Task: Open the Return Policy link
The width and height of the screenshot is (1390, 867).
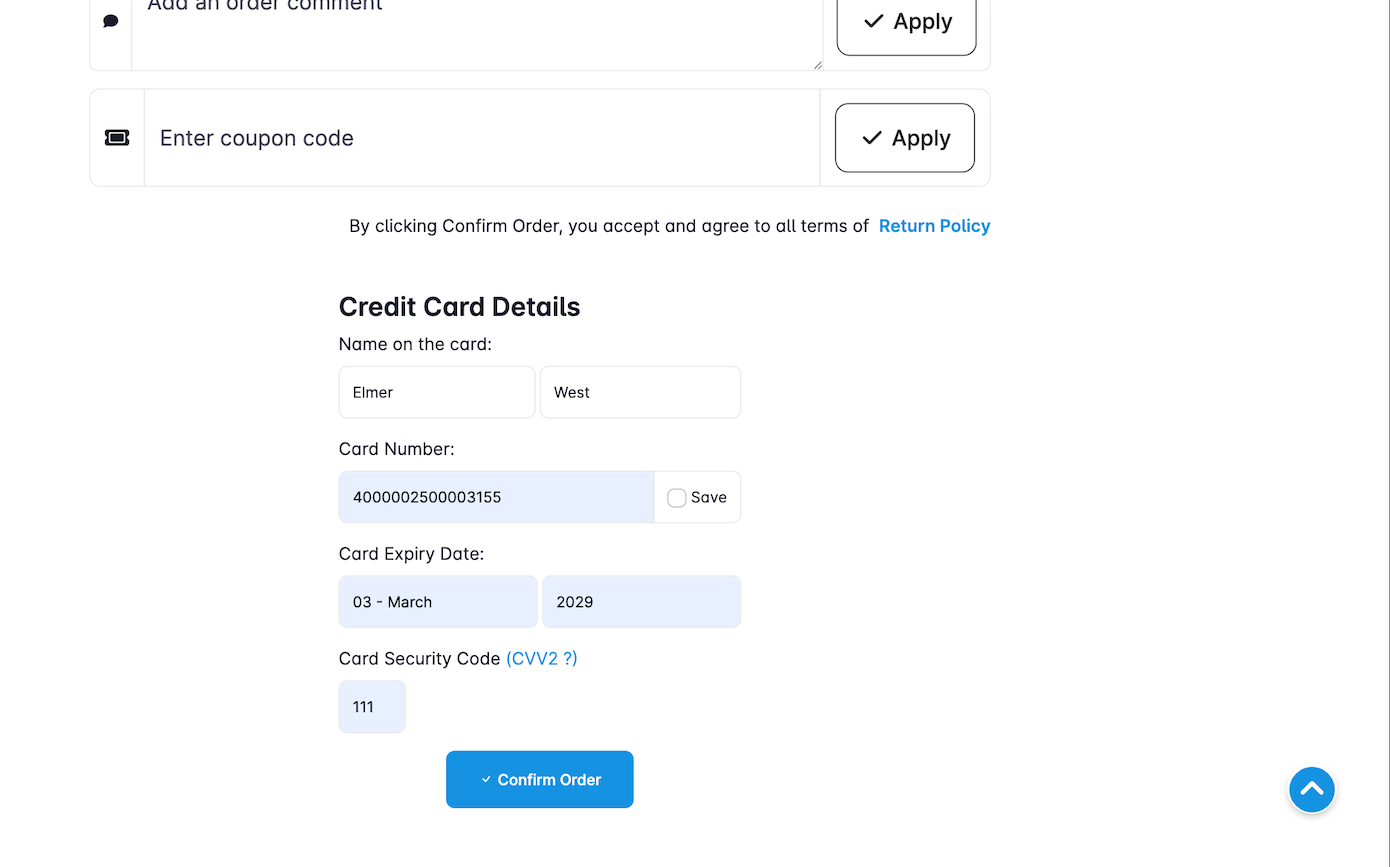Action: click(x=934, y=226)
